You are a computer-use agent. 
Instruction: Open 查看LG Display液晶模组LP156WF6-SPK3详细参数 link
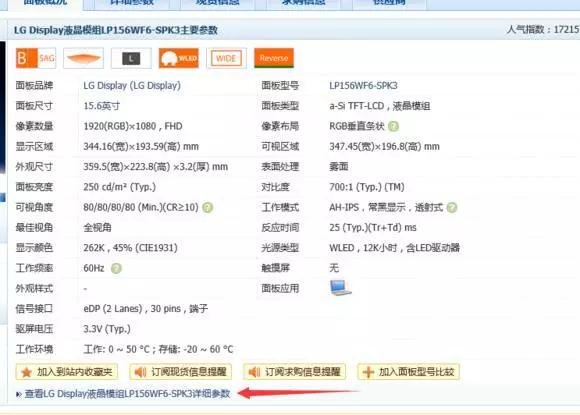(x=127, y=394)
